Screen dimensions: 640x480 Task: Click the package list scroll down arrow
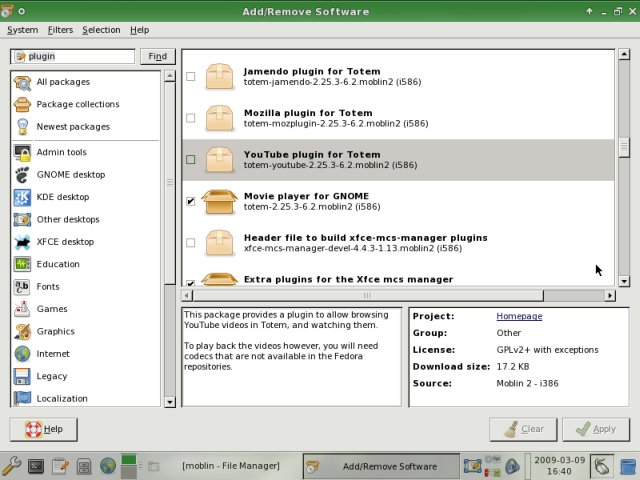point(623,281)
